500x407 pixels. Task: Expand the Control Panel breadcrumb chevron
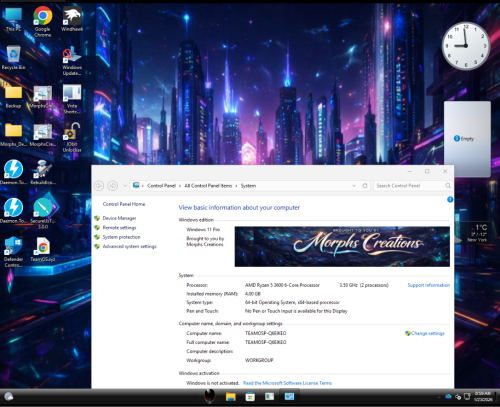pyautogui.click(x=180, y=186)
